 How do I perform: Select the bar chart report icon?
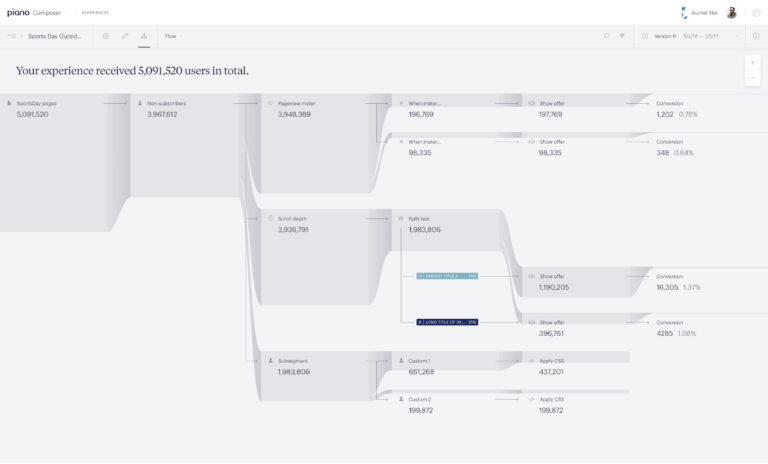144,36
